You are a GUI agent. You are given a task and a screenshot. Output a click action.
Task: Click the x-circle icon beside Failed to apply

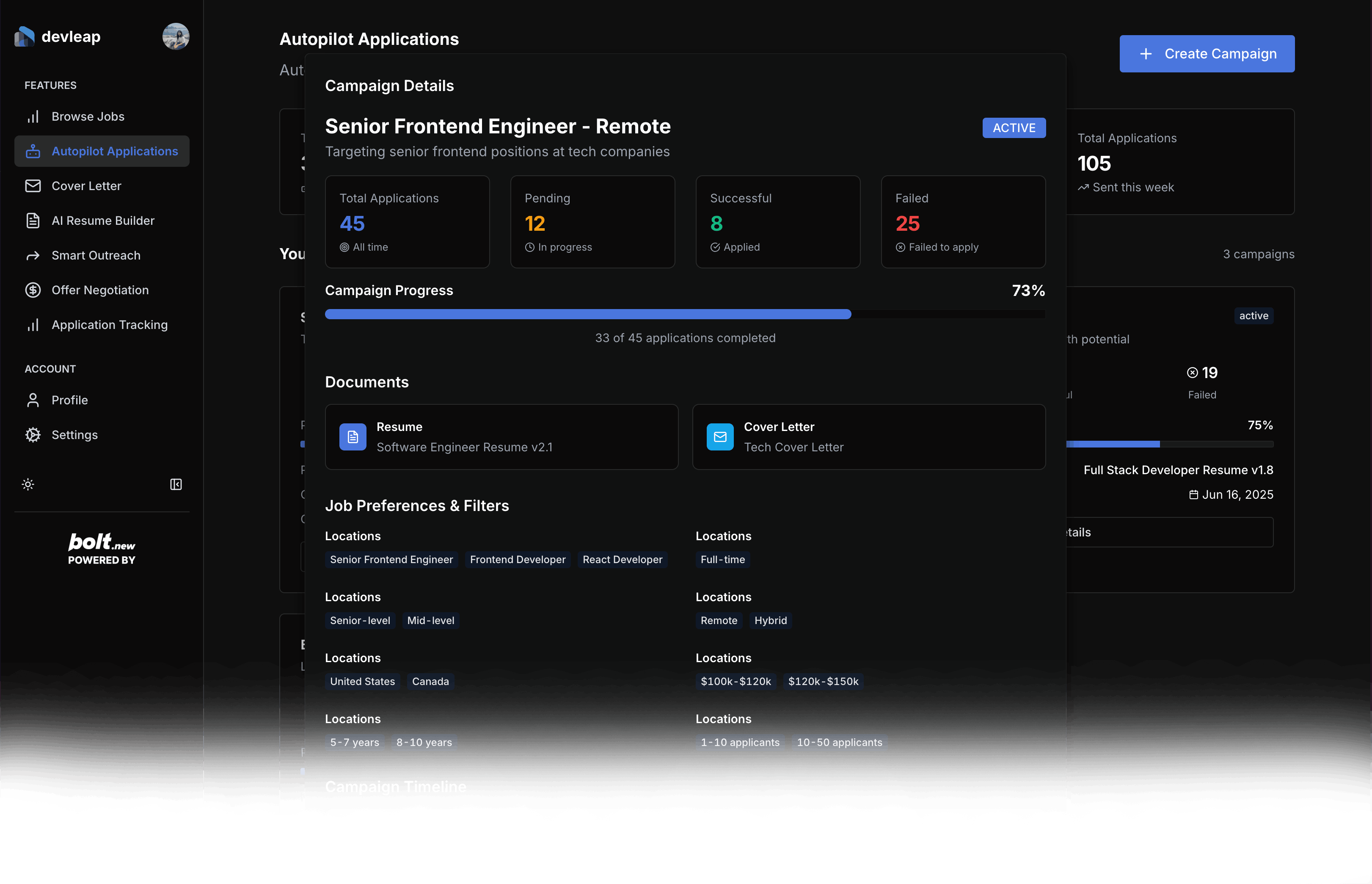pos(900,247)
